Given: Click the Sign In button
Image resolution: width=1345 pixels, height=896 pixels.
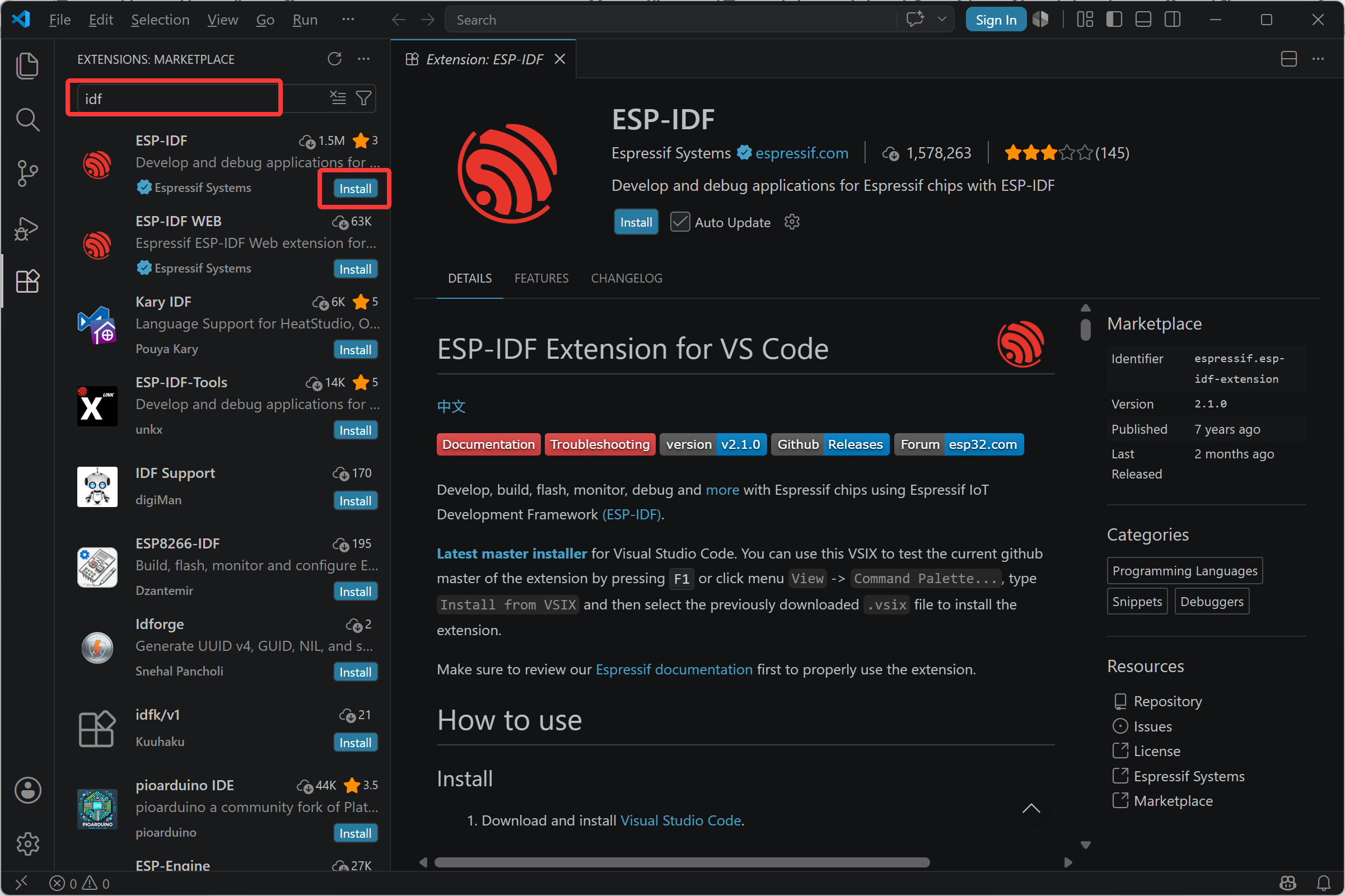Looking at the screenshot, I should coord(995,20).
